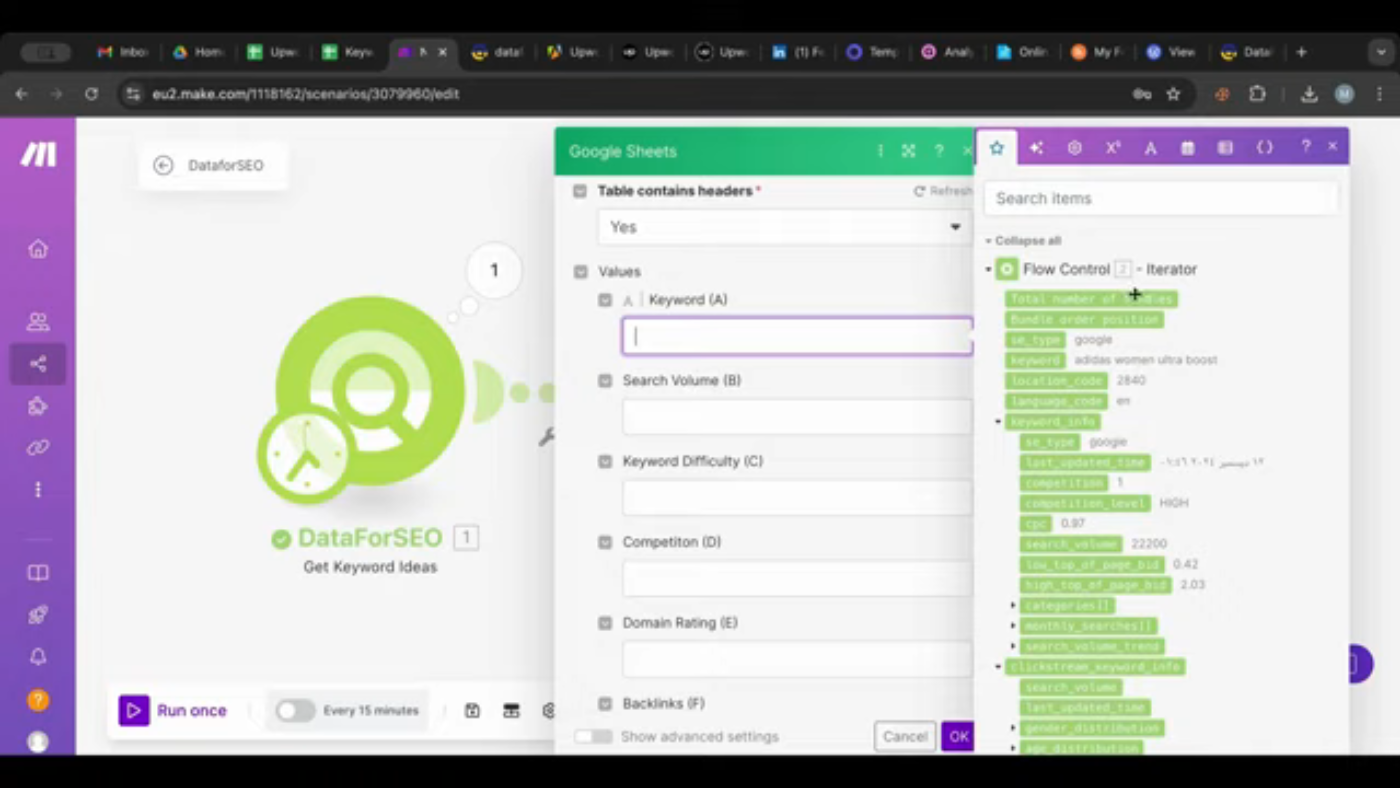The width and height of the screenshot is (1400, 788).
Task: Open the user profile avatar in sidebar
Action: click(x=38, y=742)
